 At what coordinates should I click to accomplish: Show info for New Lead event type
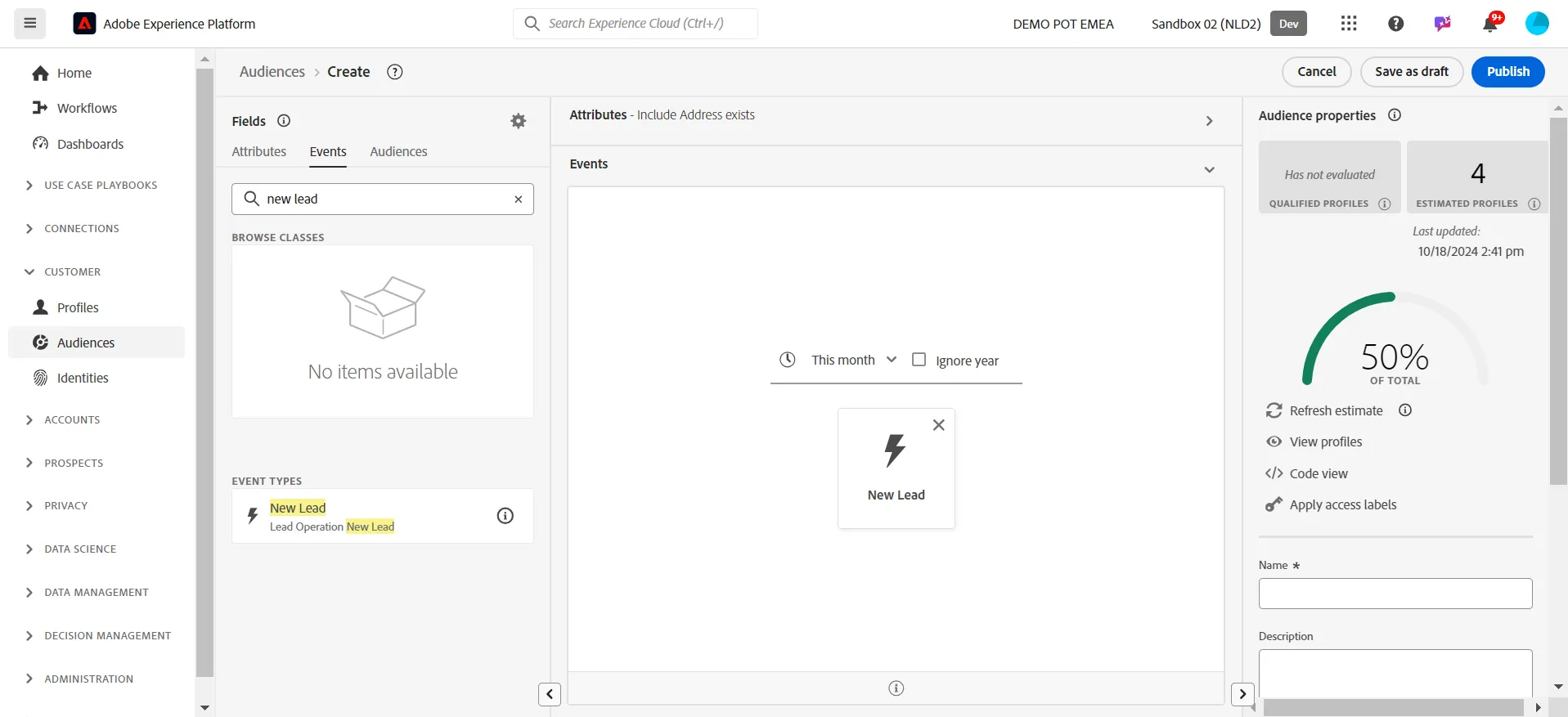505,516
